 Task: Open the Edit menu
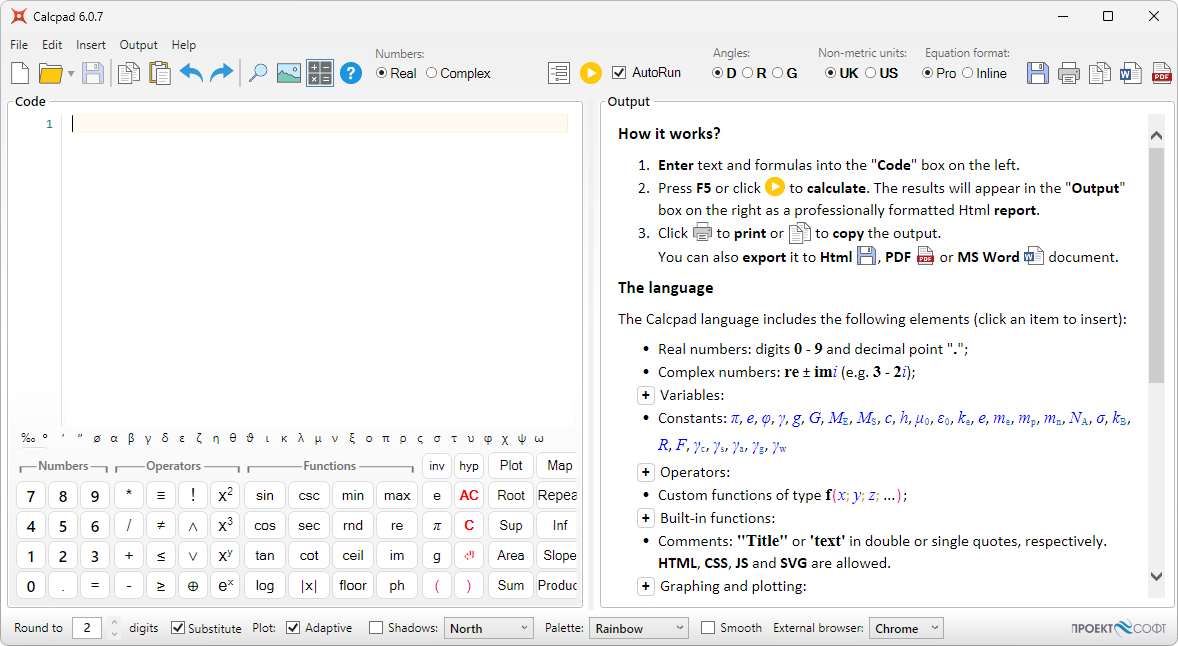[52, 45]
